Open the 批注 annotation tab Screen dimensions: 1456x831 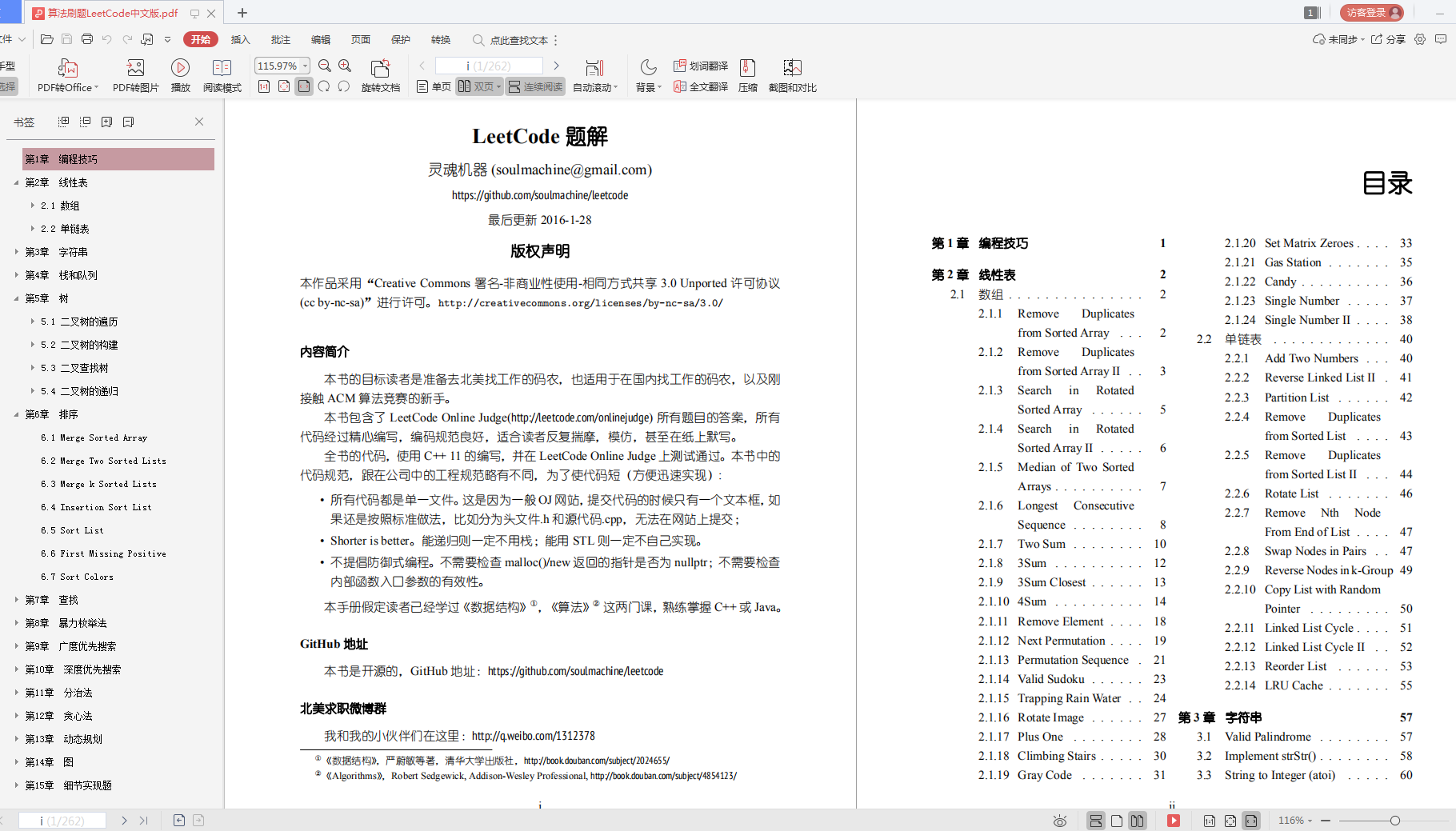click(280, 39)
